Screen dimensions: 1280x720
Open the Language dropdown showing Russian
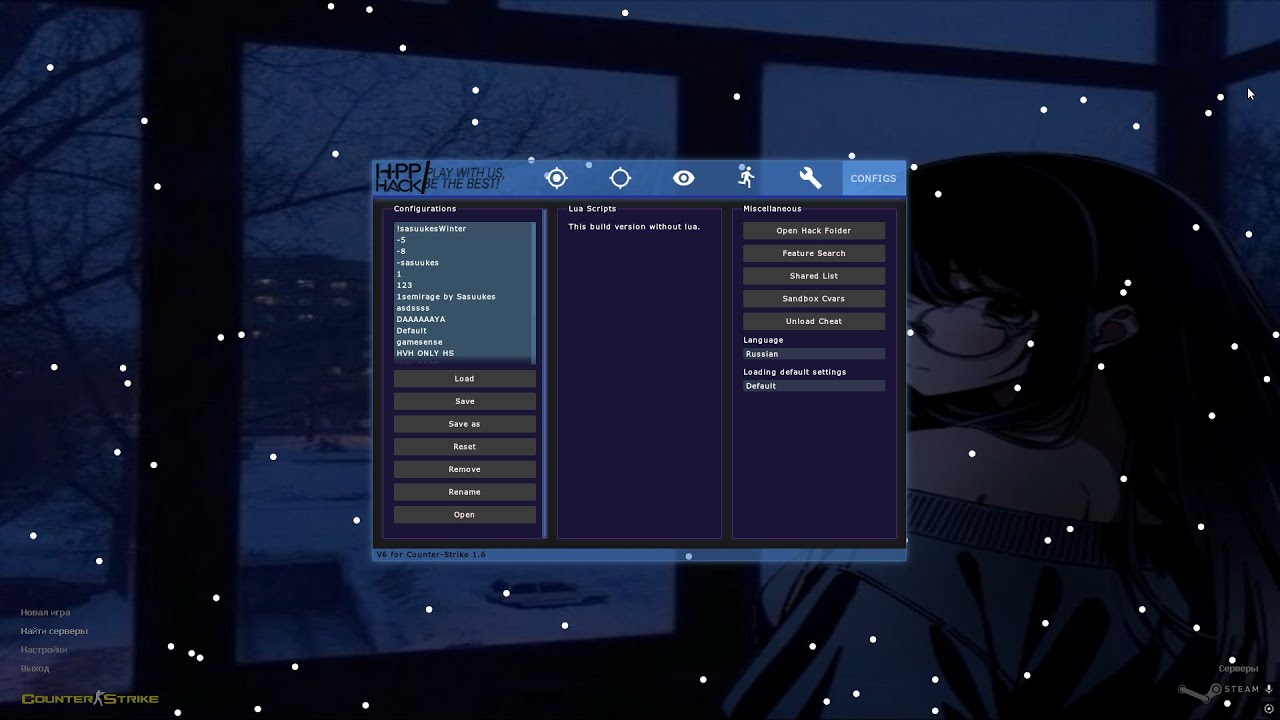pyautogui.click(x=814, y=354)
